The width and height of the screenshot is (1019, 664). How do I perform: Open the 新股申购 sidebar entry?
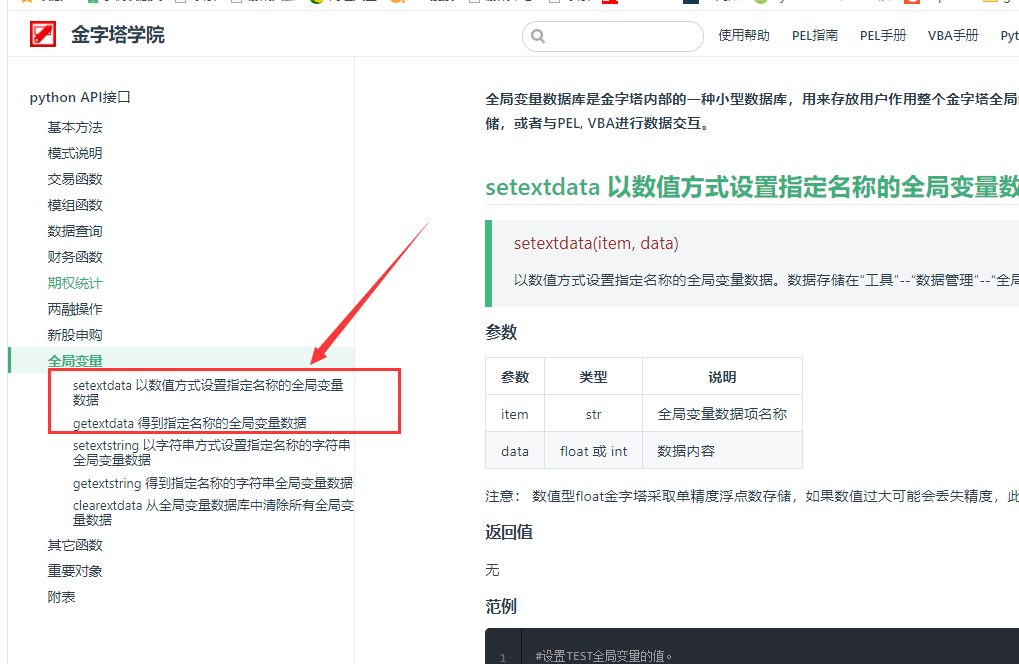click(x=75, y=335)
